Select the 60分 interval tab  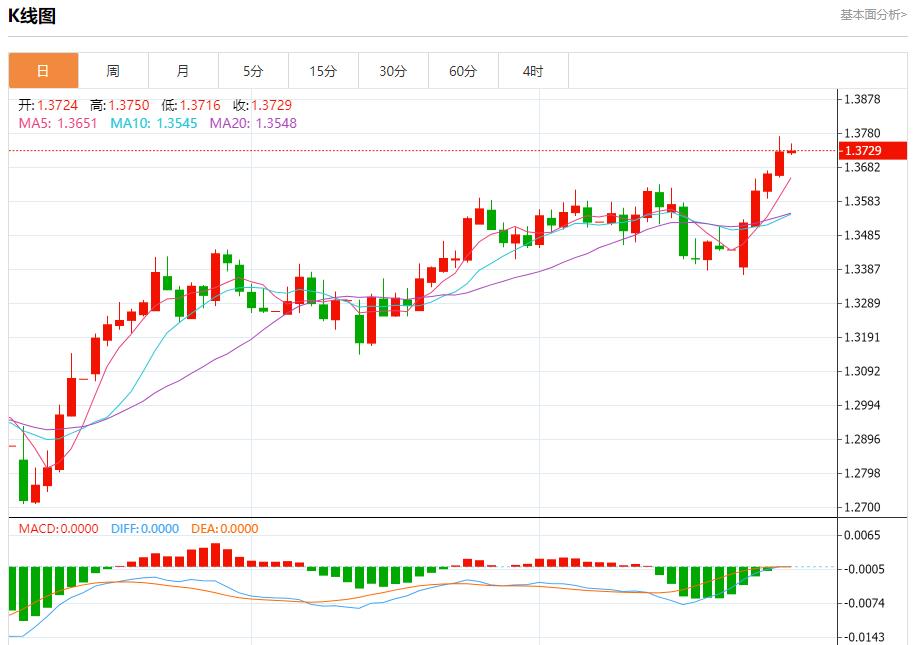coord(463,71)
